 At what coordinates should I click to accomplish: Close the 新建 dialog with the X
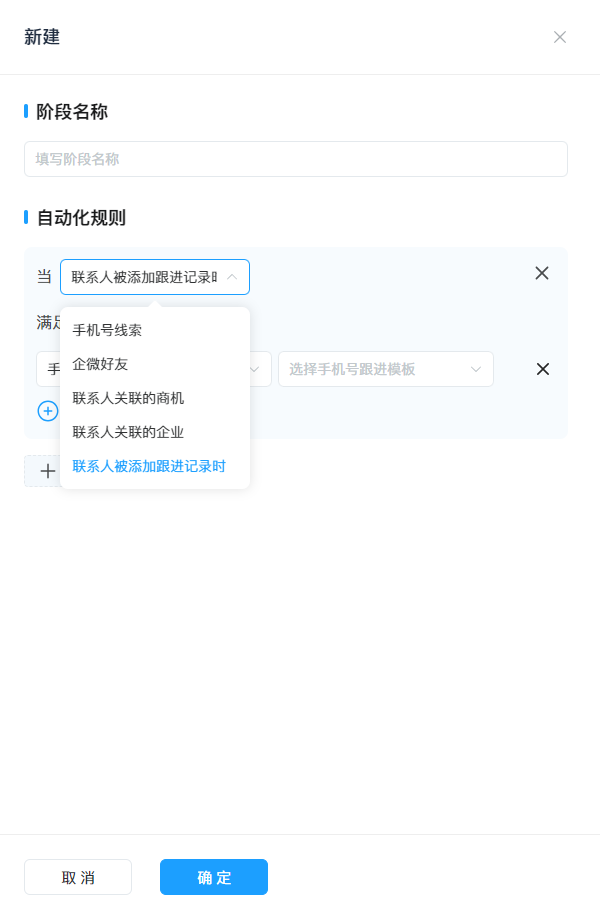tap(560, 37)
